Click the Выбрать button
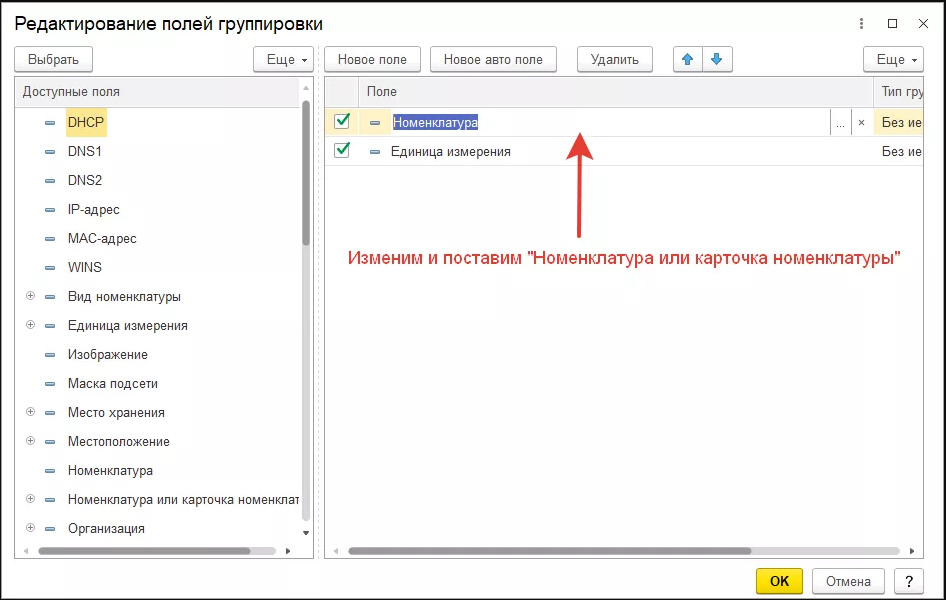Image resolution: width=946 pixels, height=600 pixels. coord(54,59)
